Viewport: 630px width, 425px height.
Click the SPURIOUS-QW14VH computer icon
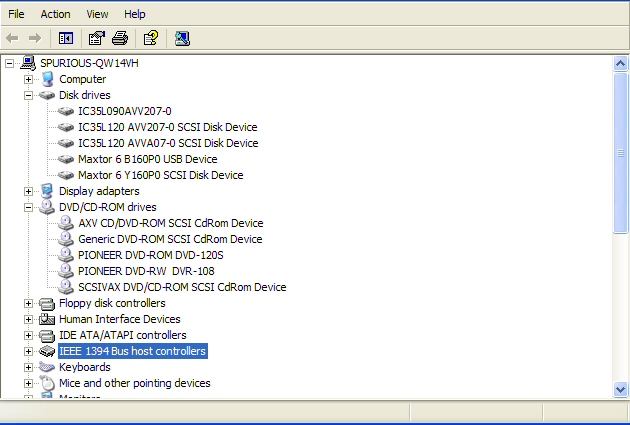[28, 63]
